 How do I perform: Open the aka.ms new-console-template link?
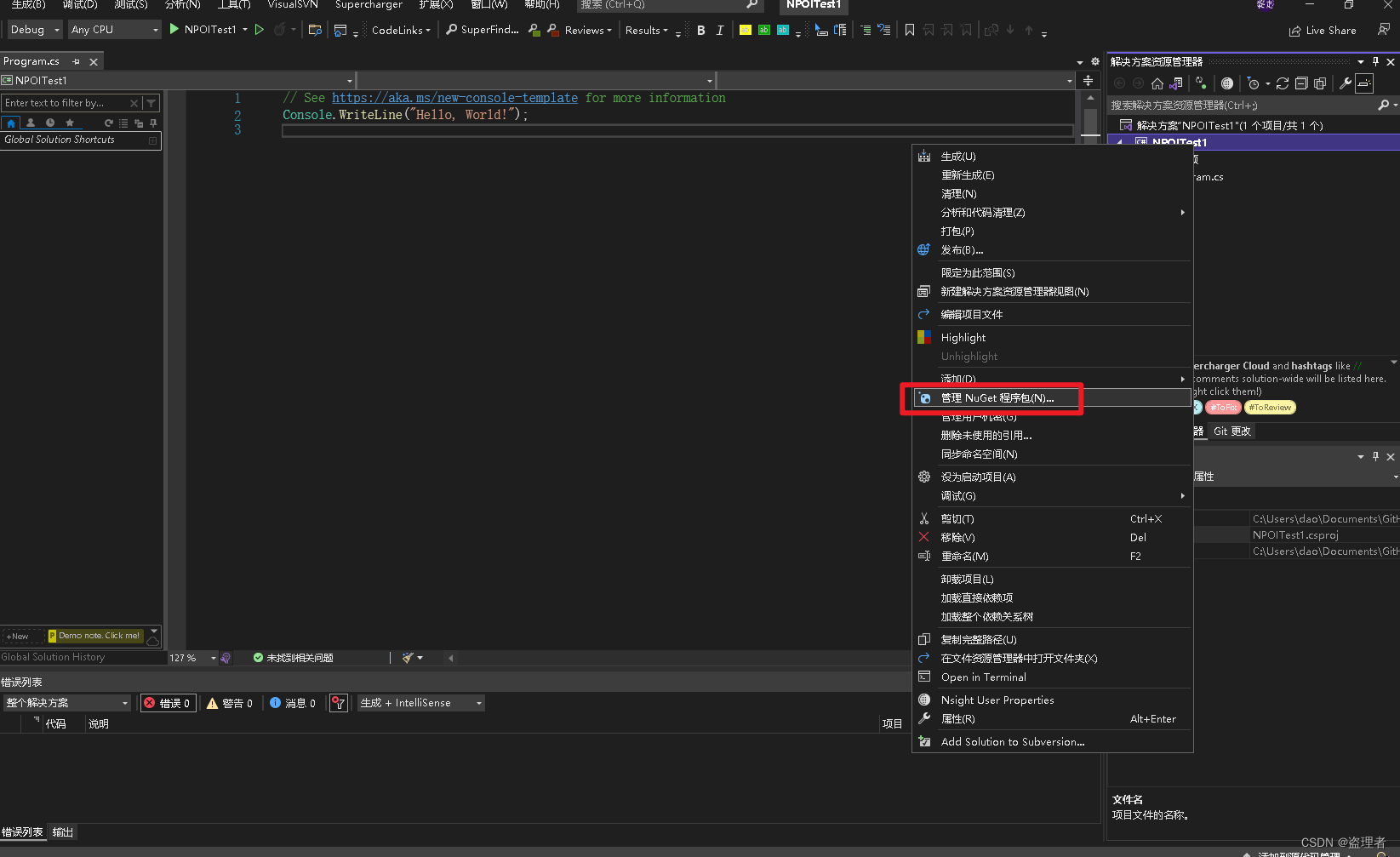455,97
